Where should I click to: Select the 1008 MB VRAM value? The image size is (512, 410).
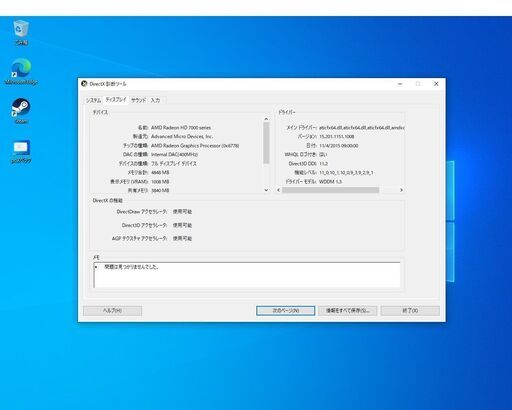tap(160, 182)
